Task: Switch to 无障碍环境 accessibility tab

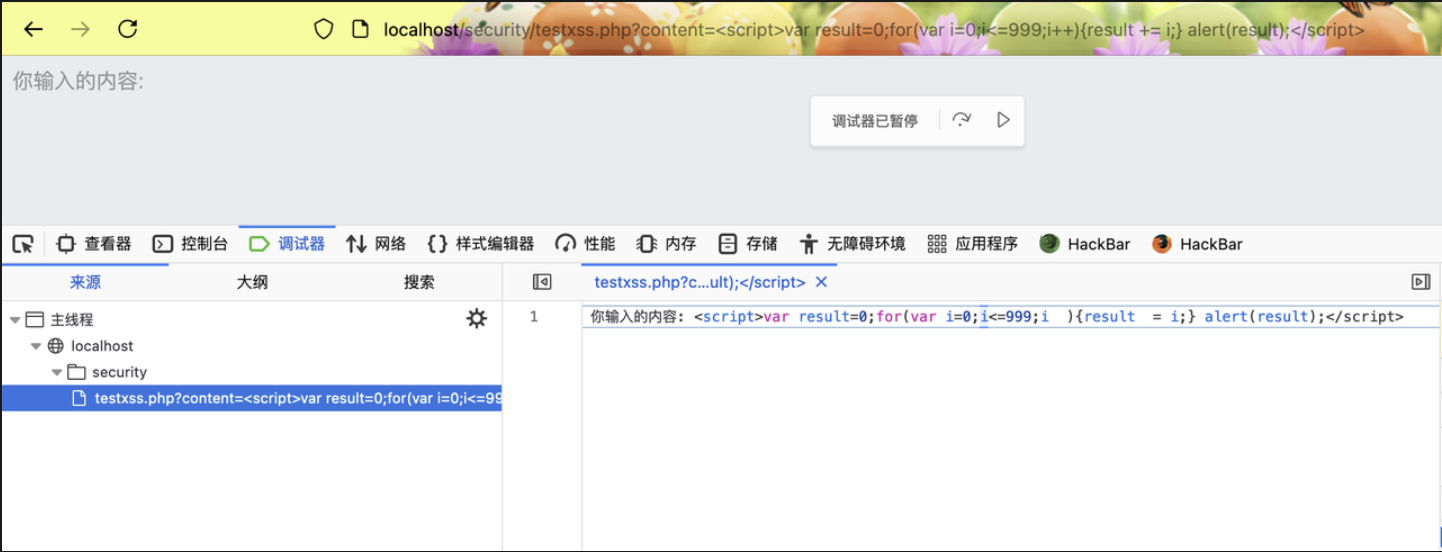Action: tap(852, 244)
